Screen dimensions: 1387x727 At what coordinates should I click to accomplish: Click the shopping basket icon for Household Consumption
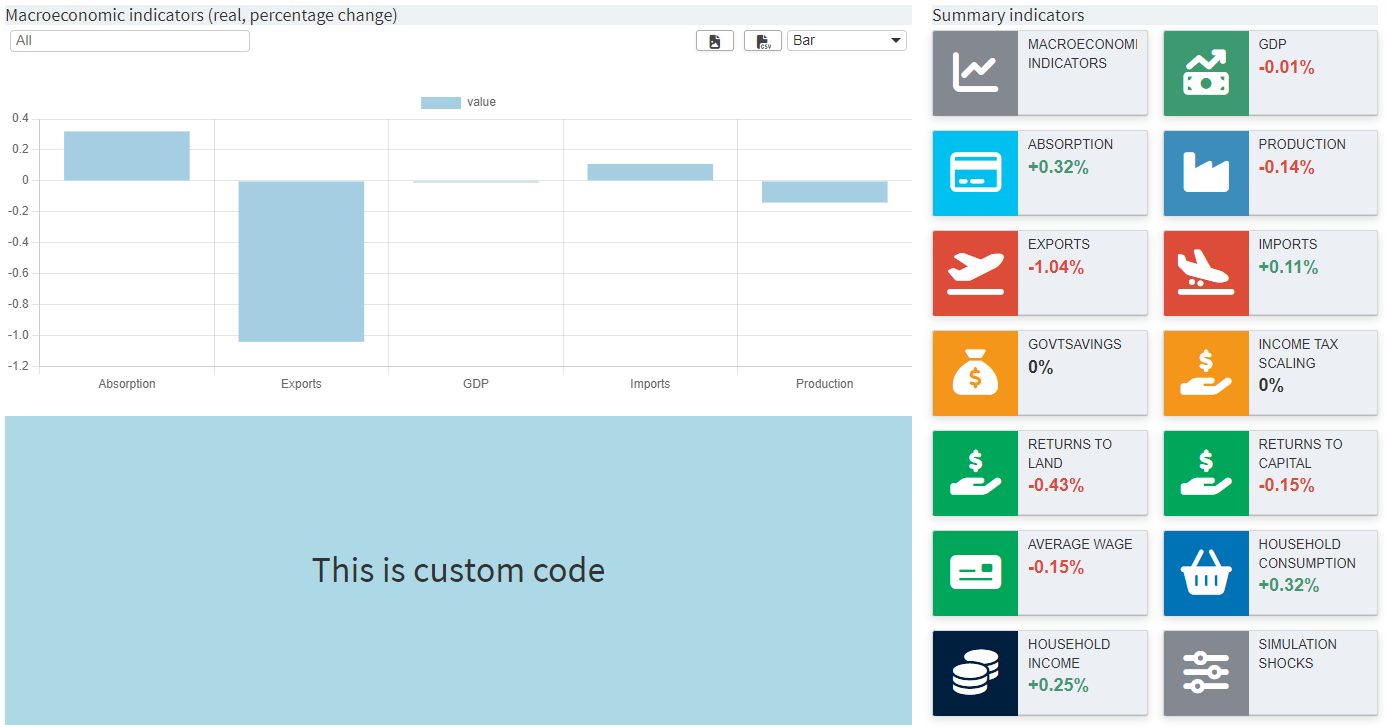[1205, 573]
